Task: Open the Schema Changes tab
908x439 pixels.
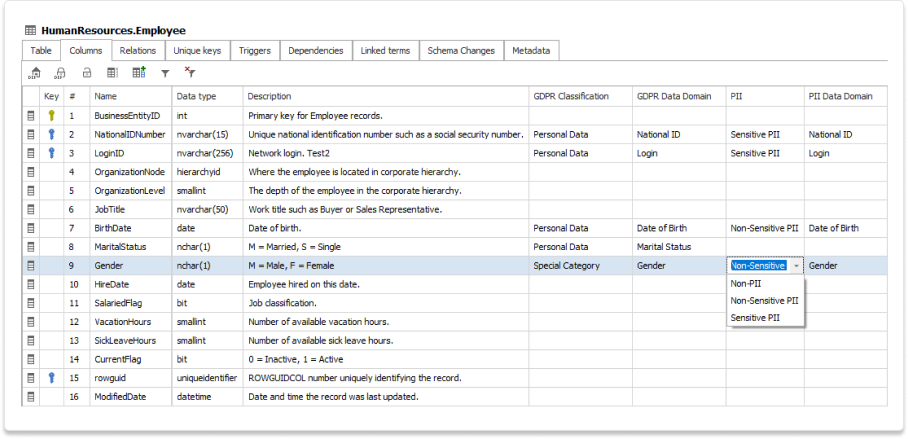Action: (x=460, y=50)
